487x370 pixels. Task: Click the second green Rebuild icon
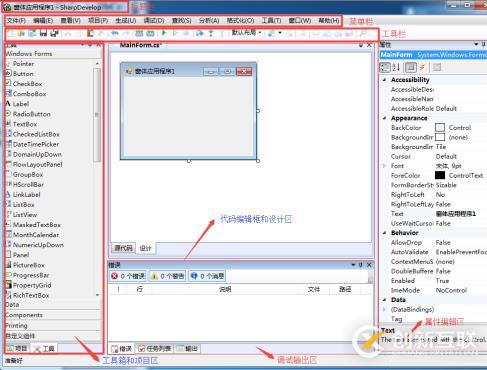[150, 33]
